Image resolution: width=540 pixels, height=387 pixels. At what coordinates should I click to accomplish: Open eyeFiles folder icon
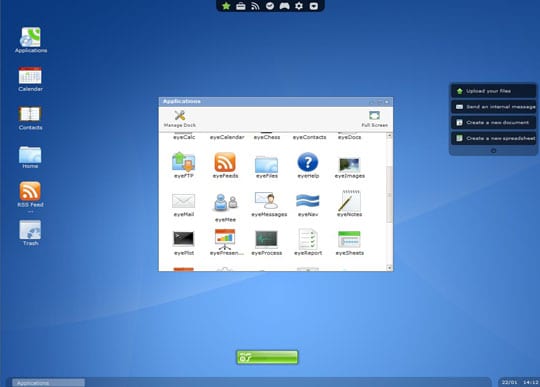[x=267, y=164]
